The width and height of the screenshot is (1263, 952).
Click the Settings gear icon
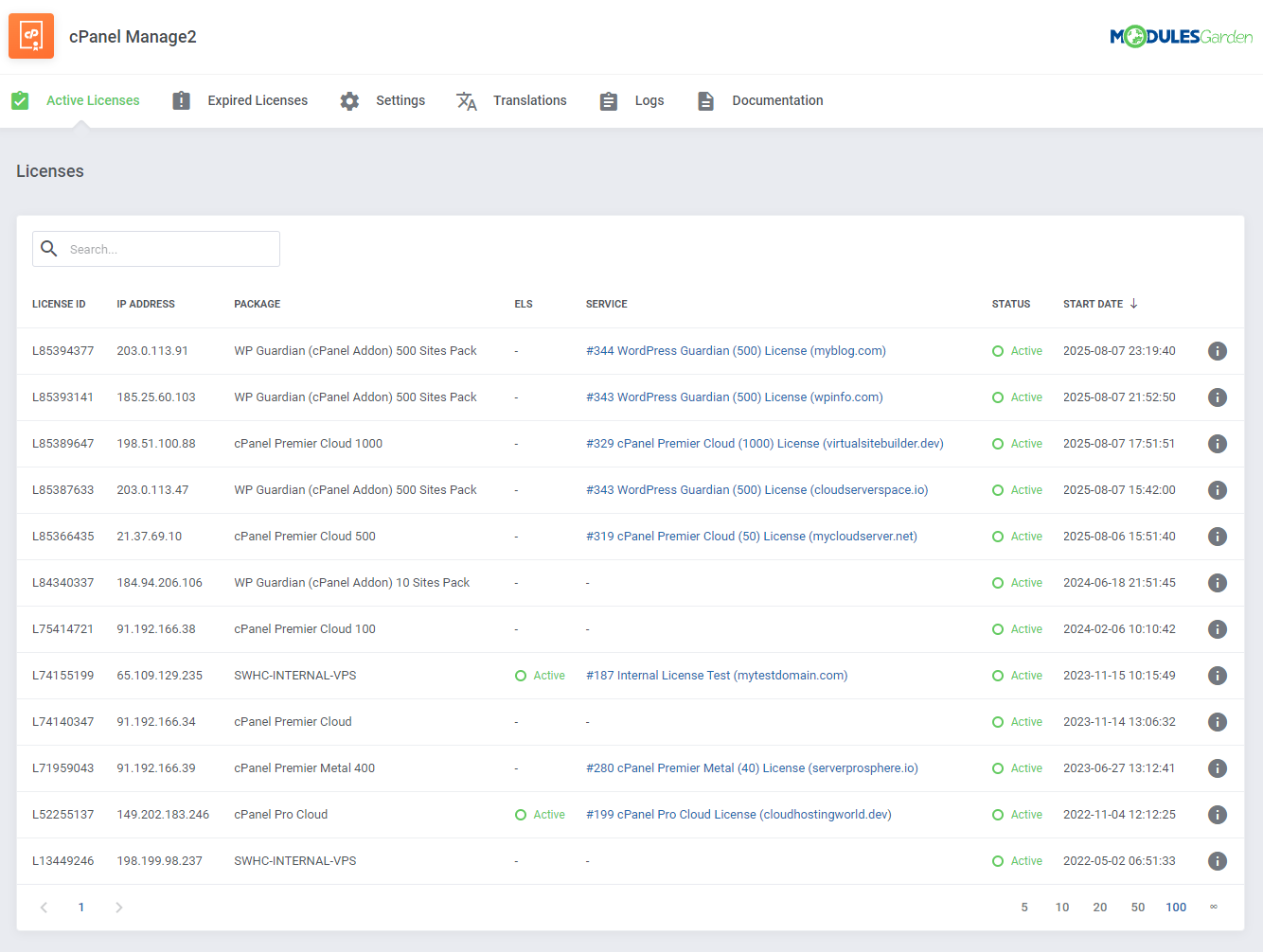pos(349,100)
